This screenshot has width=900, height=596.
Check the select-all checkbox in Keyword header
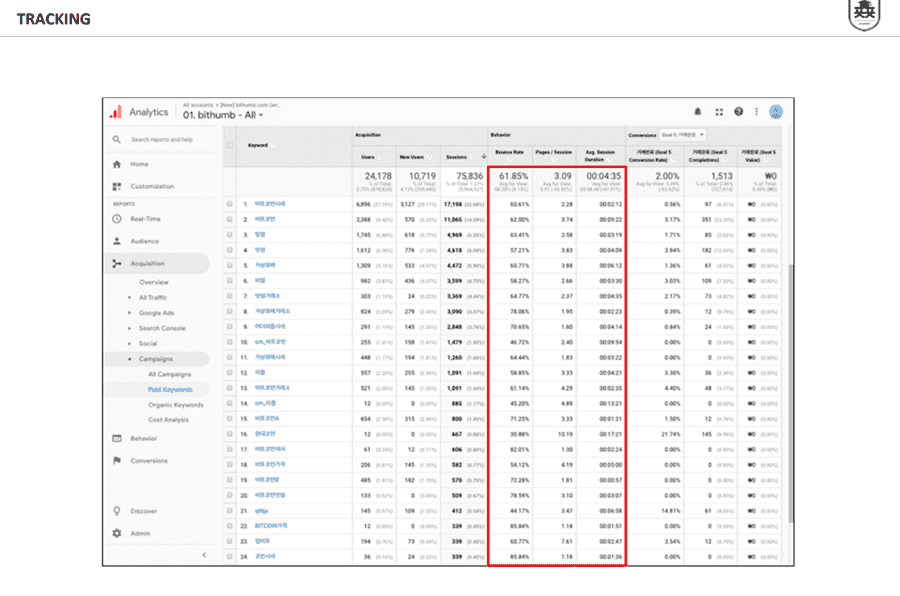[x=230, y=145]
